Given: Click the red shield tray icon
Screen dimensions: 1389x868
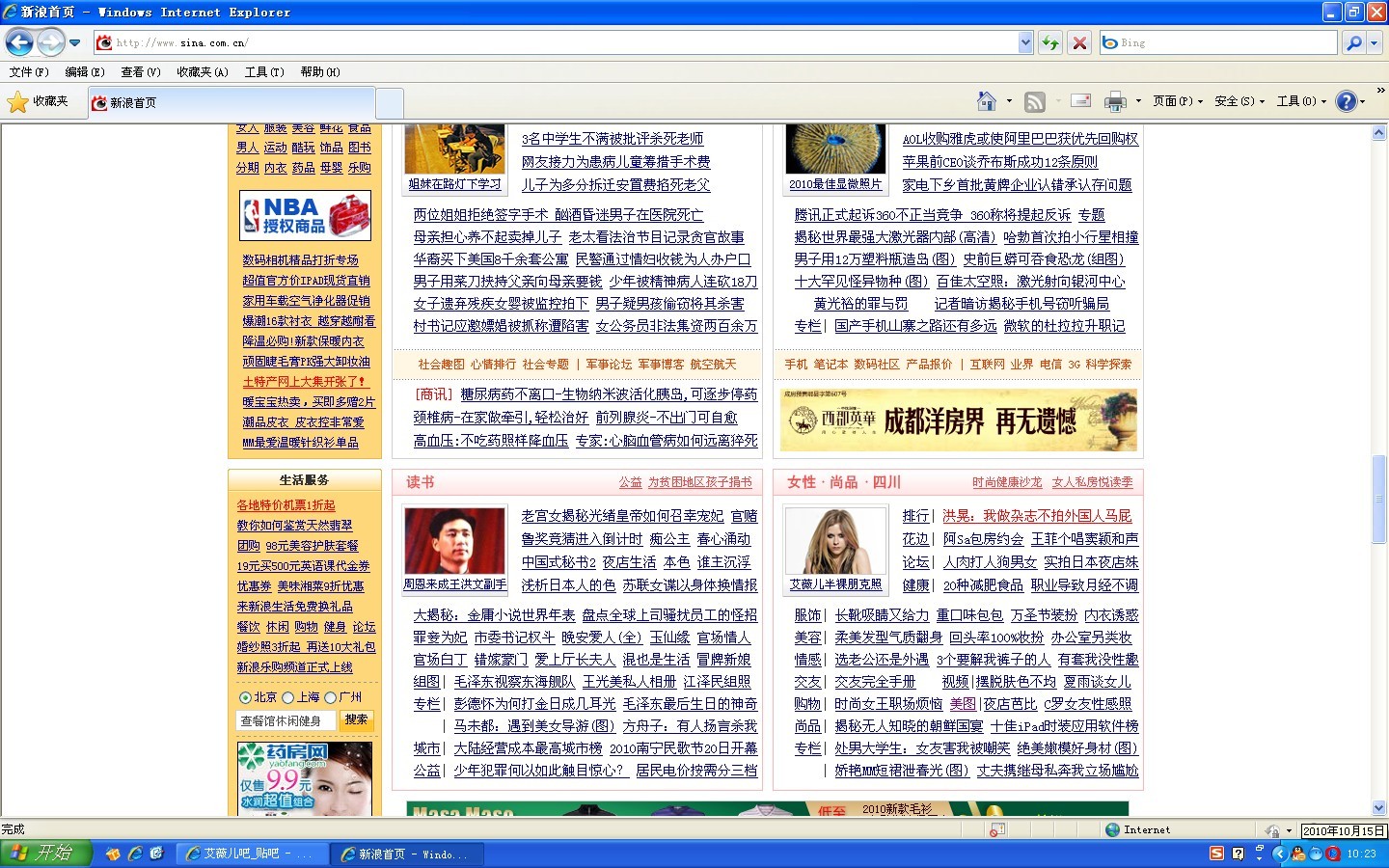Looking at the screenshot, I should (x=1333, y=854).
